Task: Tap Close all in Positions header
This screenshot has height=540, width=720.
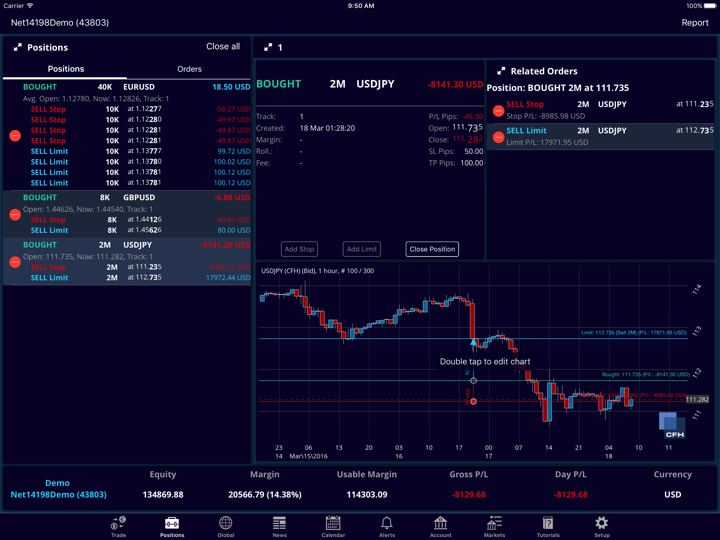Action: click(x=223, y=46)
